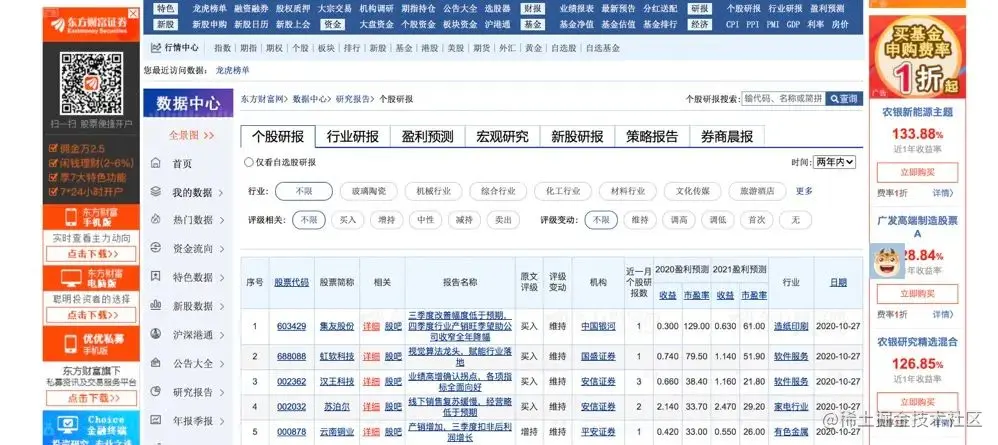Click the 特色数据 bookmark icon
Image resolution: width=998 pixels, height=445 pixels.
coord(156,276)
